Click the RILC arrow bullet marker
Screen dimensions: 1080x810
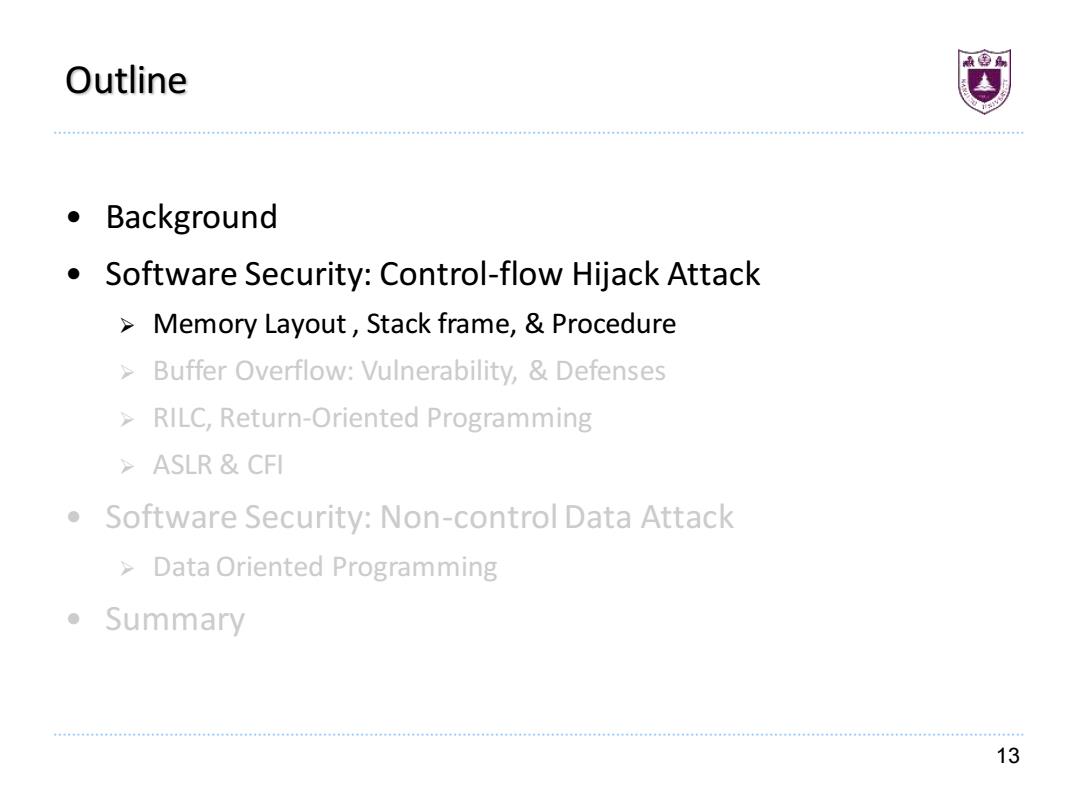(127, 419)
